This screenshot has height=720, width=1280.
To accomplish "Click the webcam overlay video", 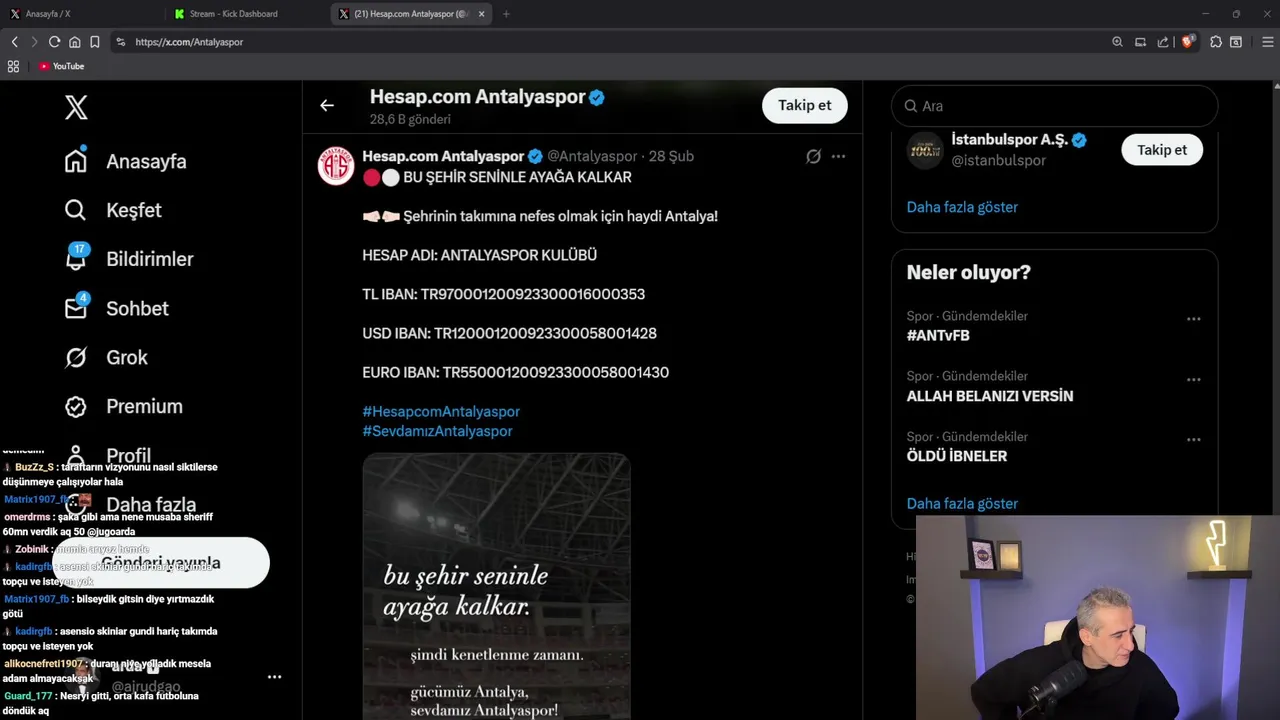I will [x=1098, y=617].
